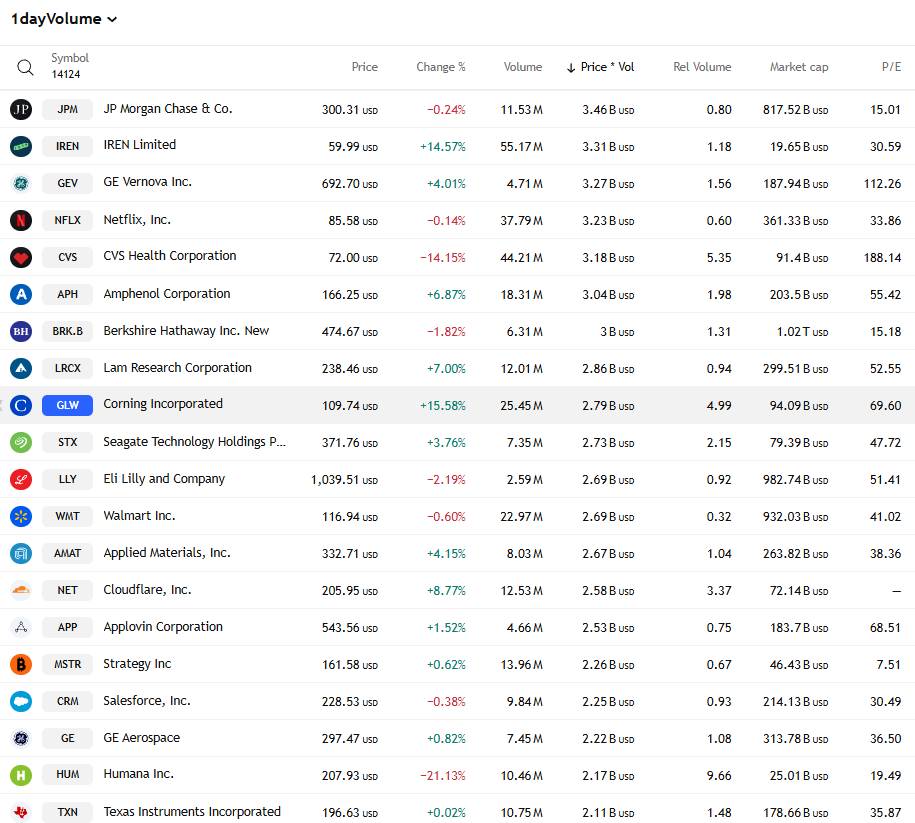This screenshot has width=915, height=823.
Task: Sort by Market cap column header
Action: click(x=799, y=67)
